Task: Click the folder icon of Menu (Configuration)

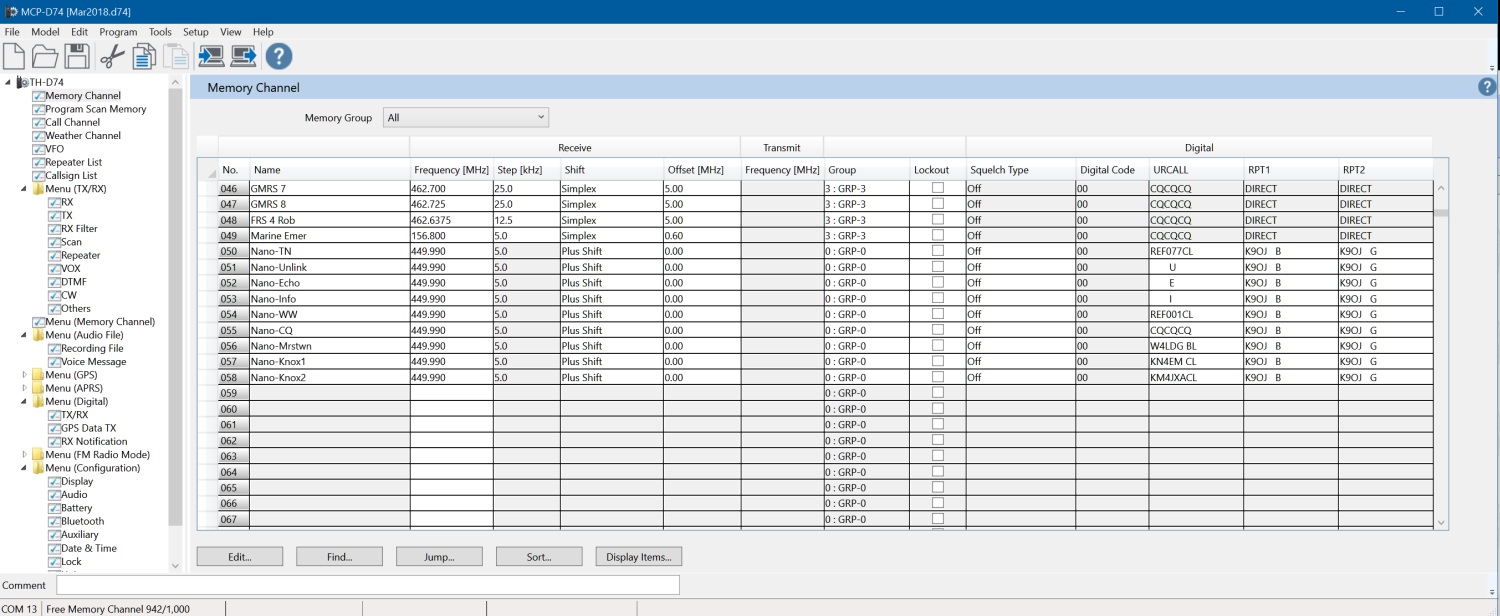Action: pyautogui.click(x=38, y=468)
